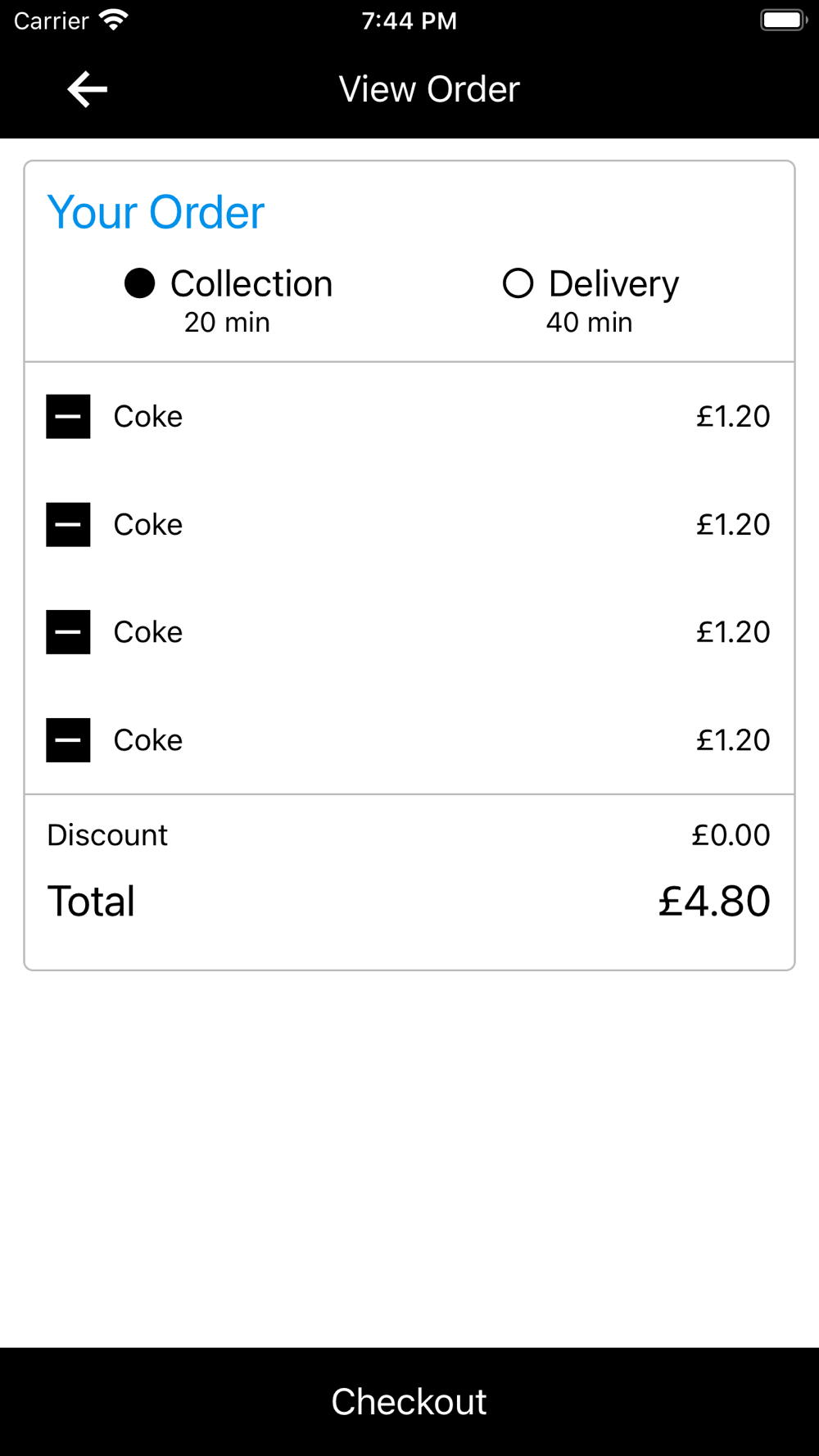Tap the last Coke item price £1.20
The height and width of the screenshot is (1456, 819).
coord(733,740)
